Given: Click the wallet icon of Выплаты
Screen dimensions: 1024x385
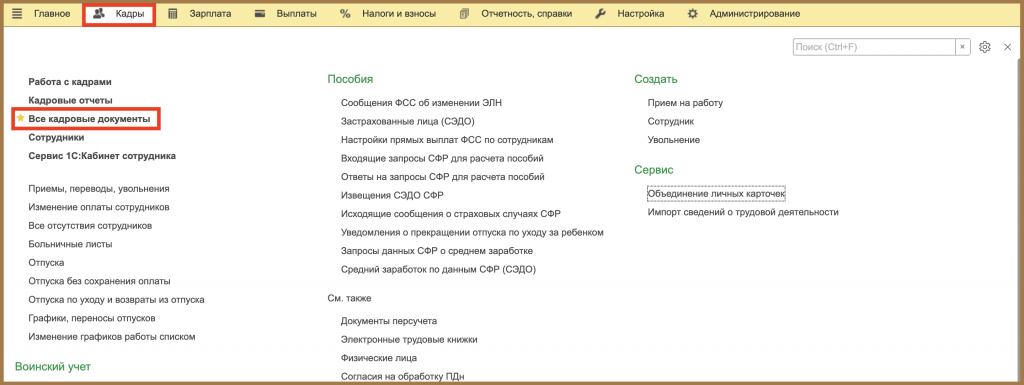Looking at the screenshot, I should tap(260, 14).
